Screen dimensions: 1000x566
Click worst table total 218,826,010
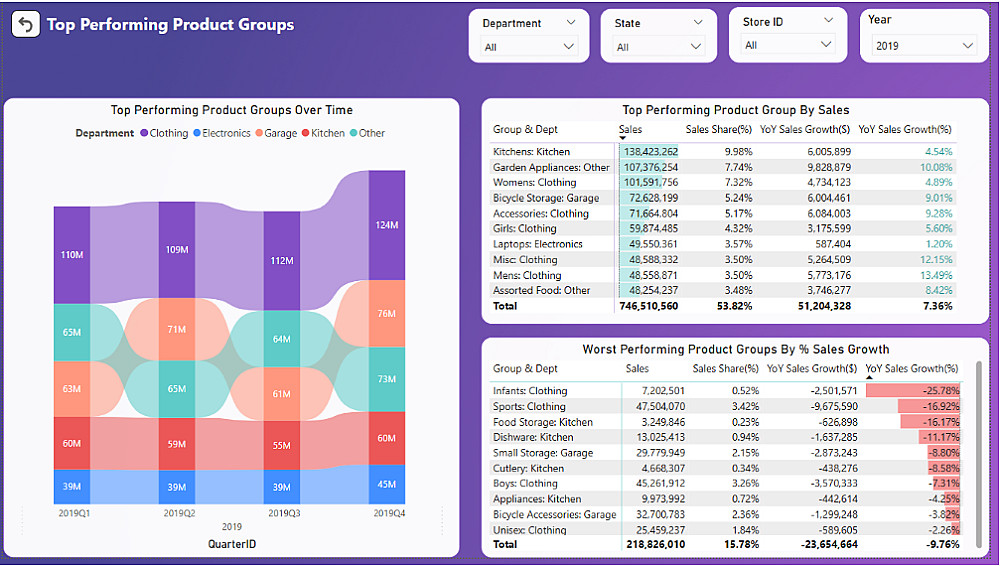click(x=655, y=545)
